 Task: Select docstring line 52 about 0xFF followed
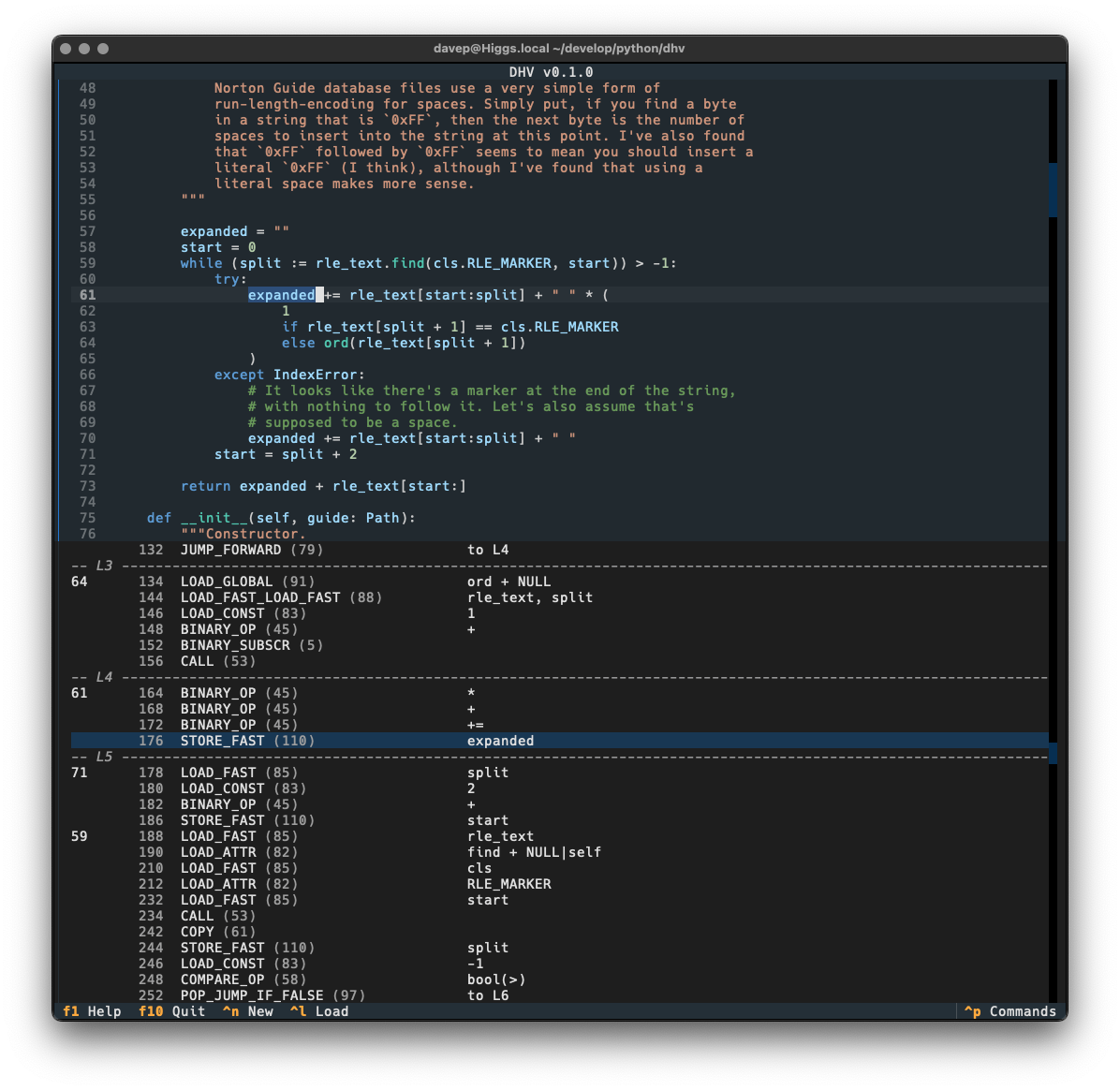[x=560, y=152]
